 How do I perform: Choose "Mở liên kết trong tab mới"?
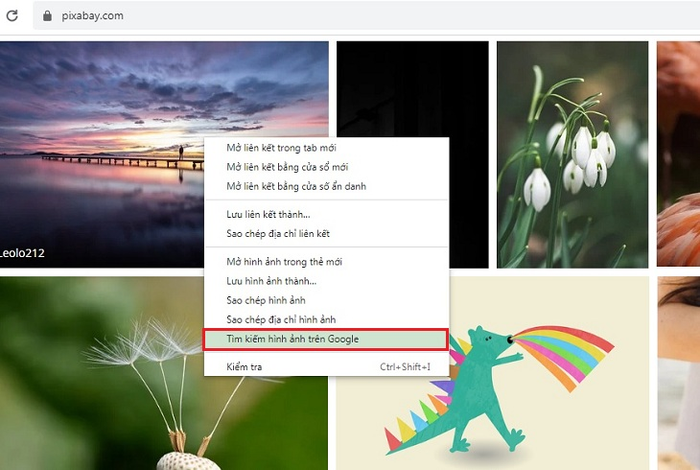tap(326, 148)
